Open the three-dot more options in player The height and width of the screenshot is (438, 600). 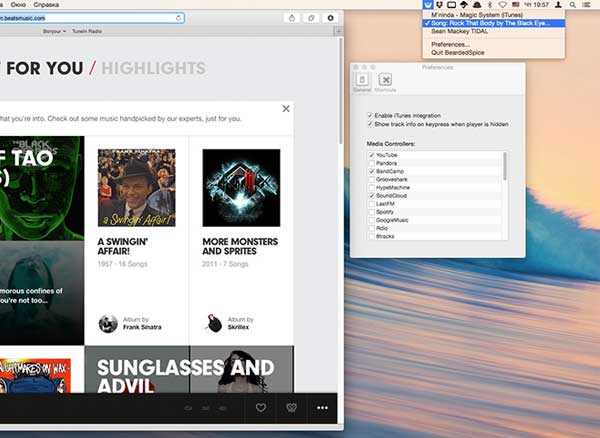point(322,408)
